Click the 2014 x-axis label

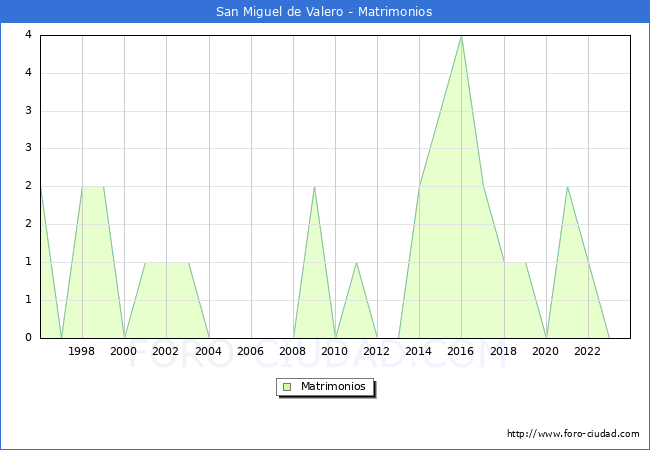[x=419, y=351]
